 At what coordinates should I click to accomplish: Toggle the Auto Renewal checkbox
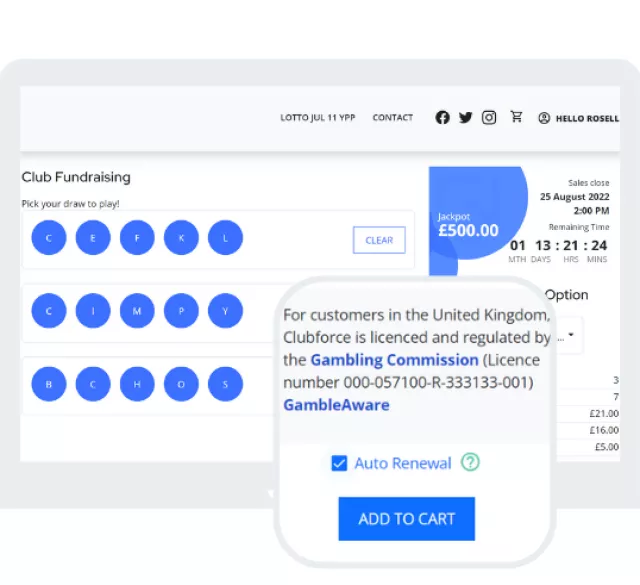click(339, 463)
